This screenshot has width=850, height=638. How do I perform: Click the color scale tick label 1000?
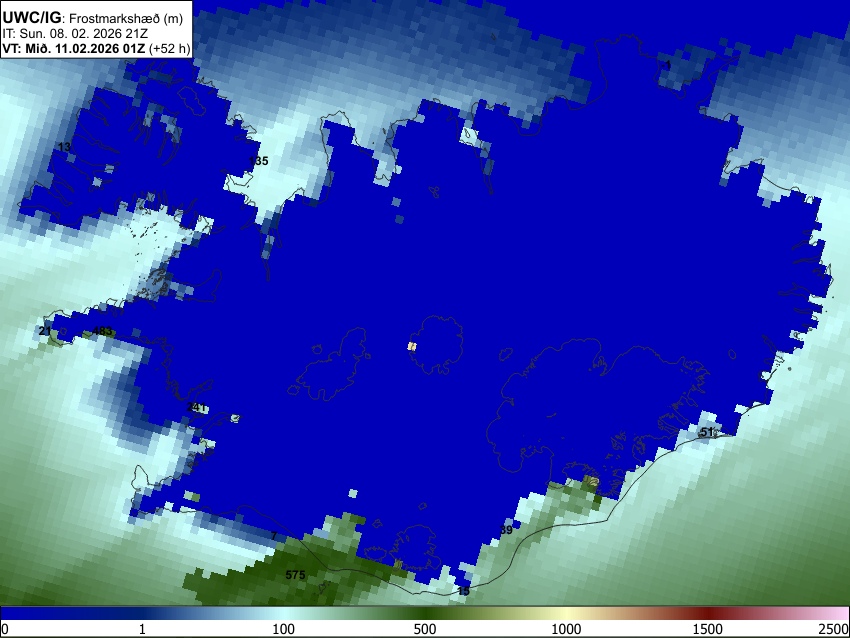[x=566, y=629]
